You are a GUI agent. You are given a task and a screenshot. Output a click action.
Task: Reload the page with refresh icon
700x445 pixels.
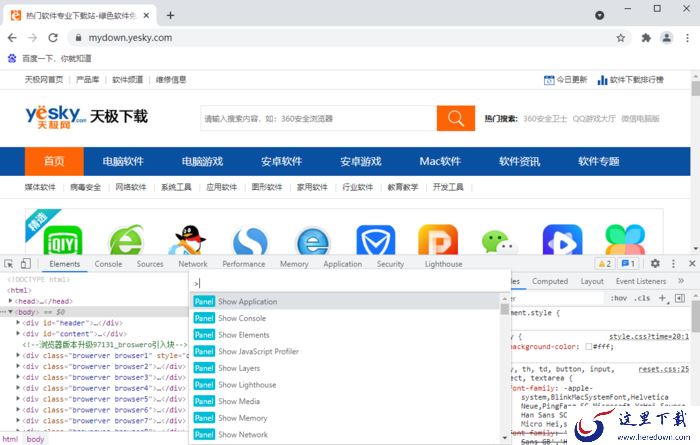coord(53,38)
